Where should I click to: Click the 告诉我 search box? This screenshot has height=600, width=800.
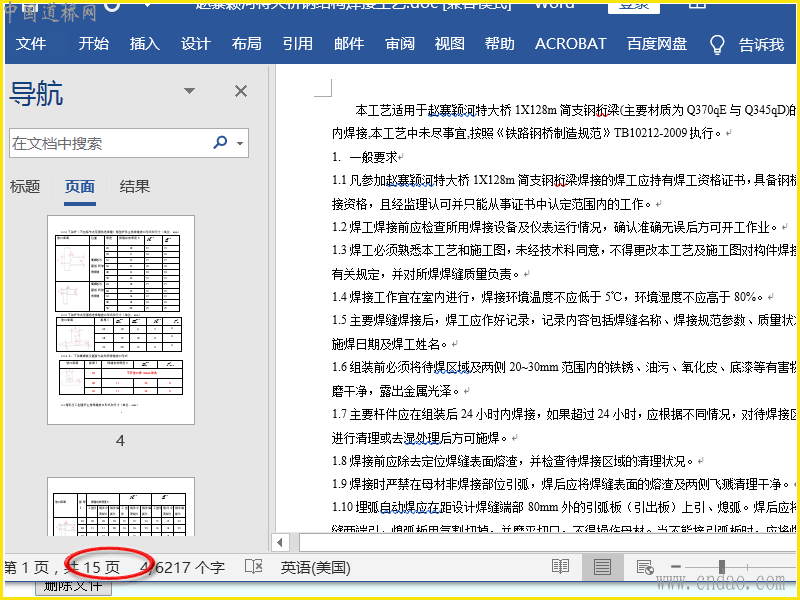[761, 45]
